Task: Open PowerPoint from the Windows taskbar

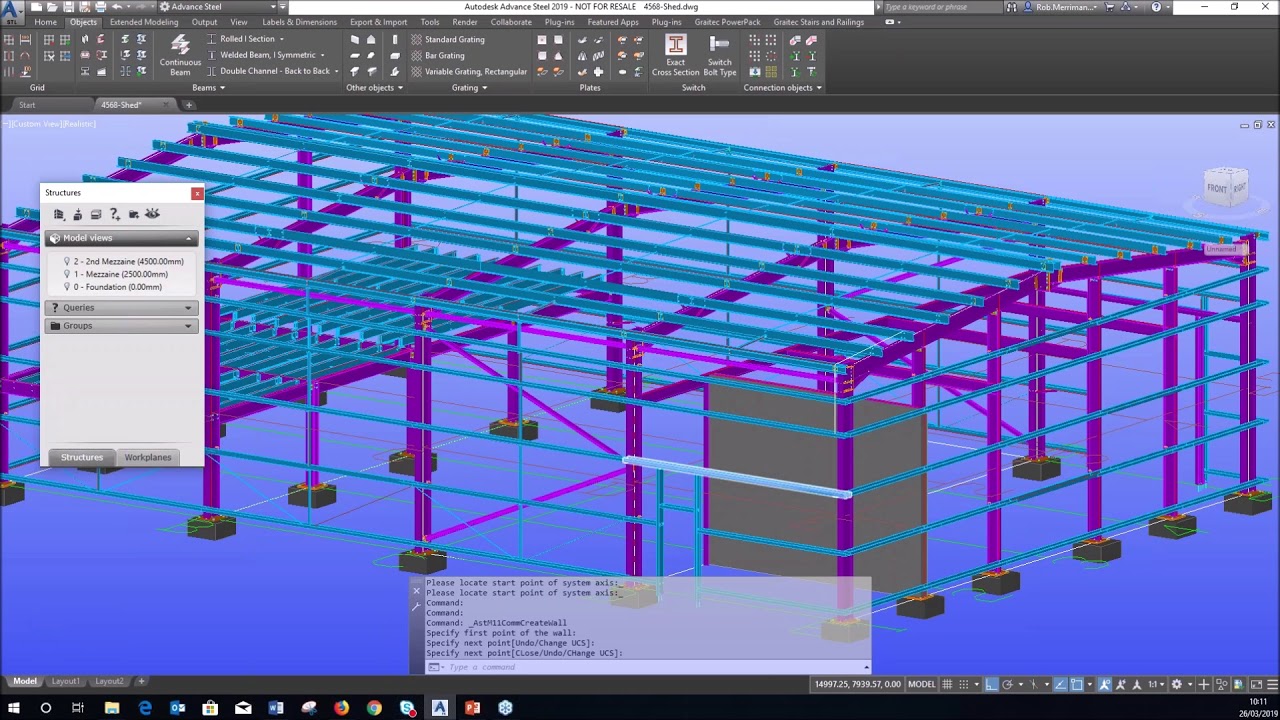Action: click(x=472, y=708)
